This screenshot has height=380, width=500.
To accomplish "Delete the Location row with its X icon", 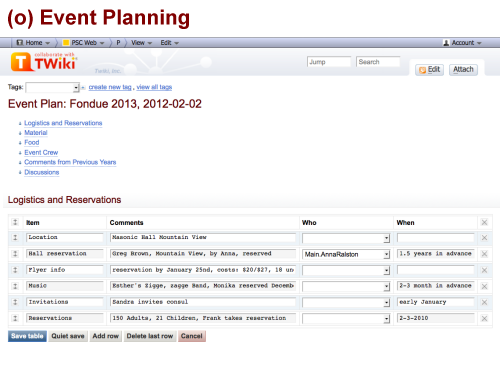I will click(484, 238).
